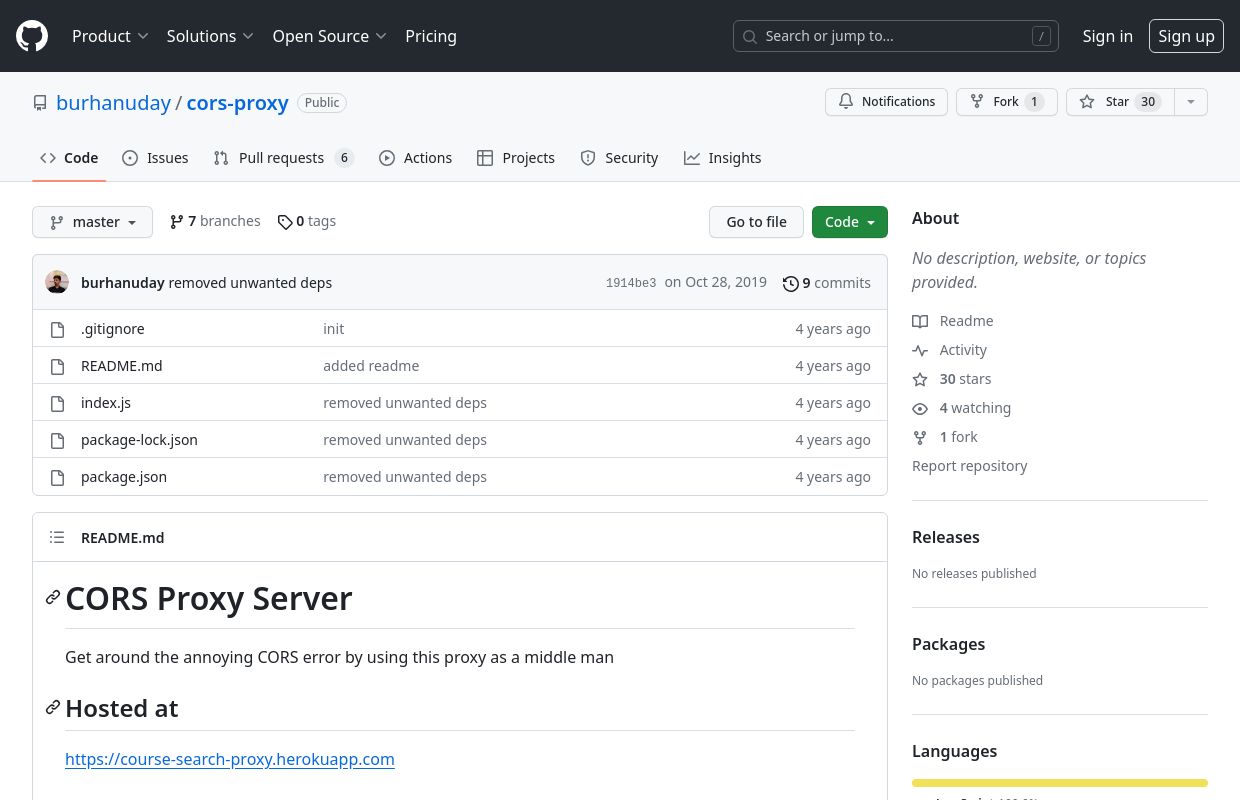The height and width of the screenshot is (800, 1240).
Task: Click the Sign up button
Action: [1186, 36]
